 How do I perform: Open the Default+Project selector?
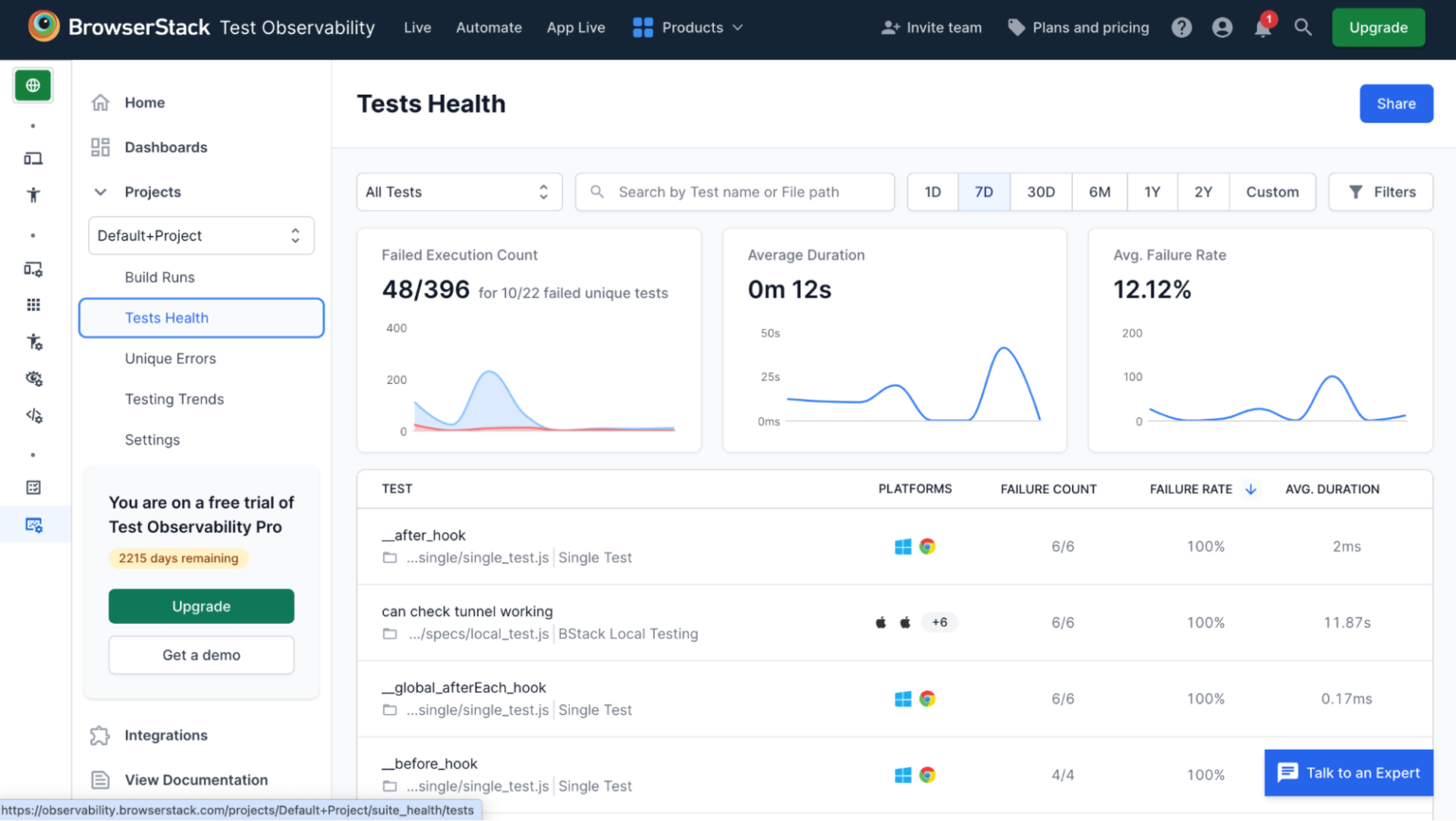[x=201, y=235]
